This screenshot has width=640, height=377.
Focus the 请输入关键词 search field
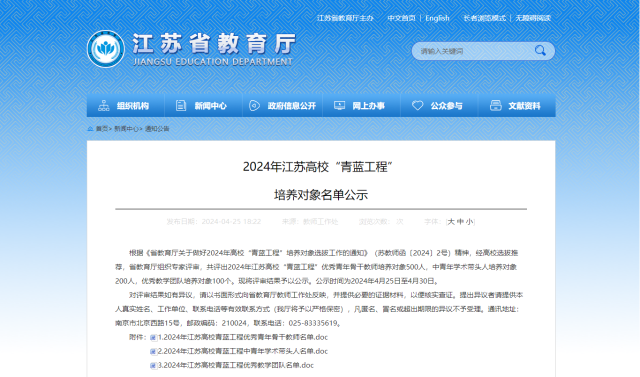(473, 51)
